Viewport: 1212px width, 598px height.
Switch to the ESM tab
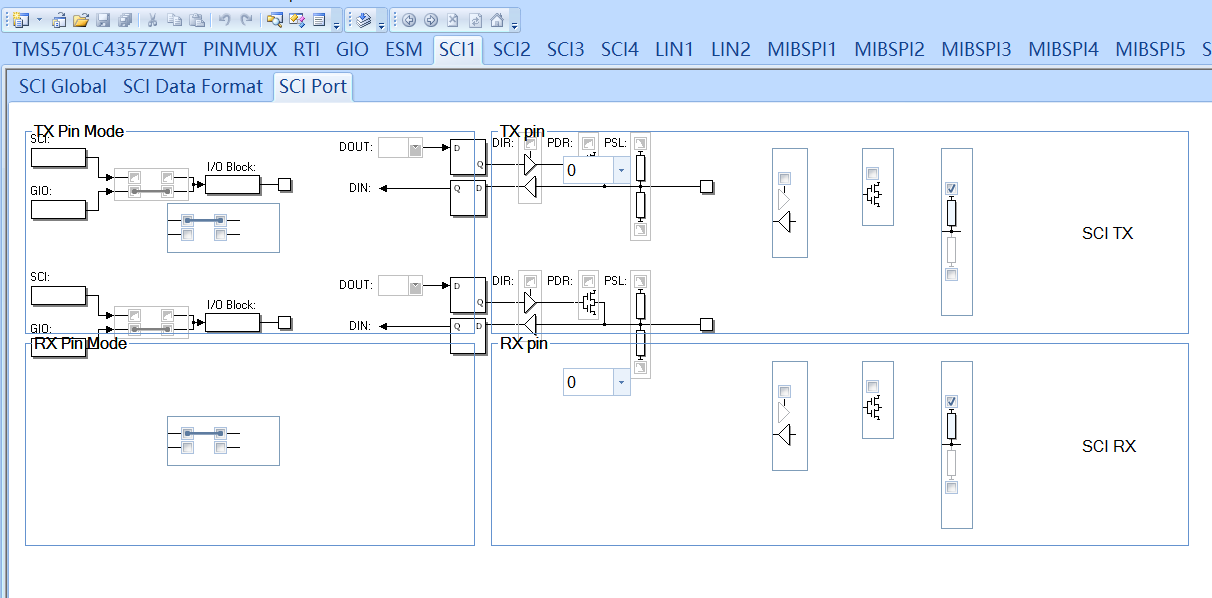[x=403, y=49]
